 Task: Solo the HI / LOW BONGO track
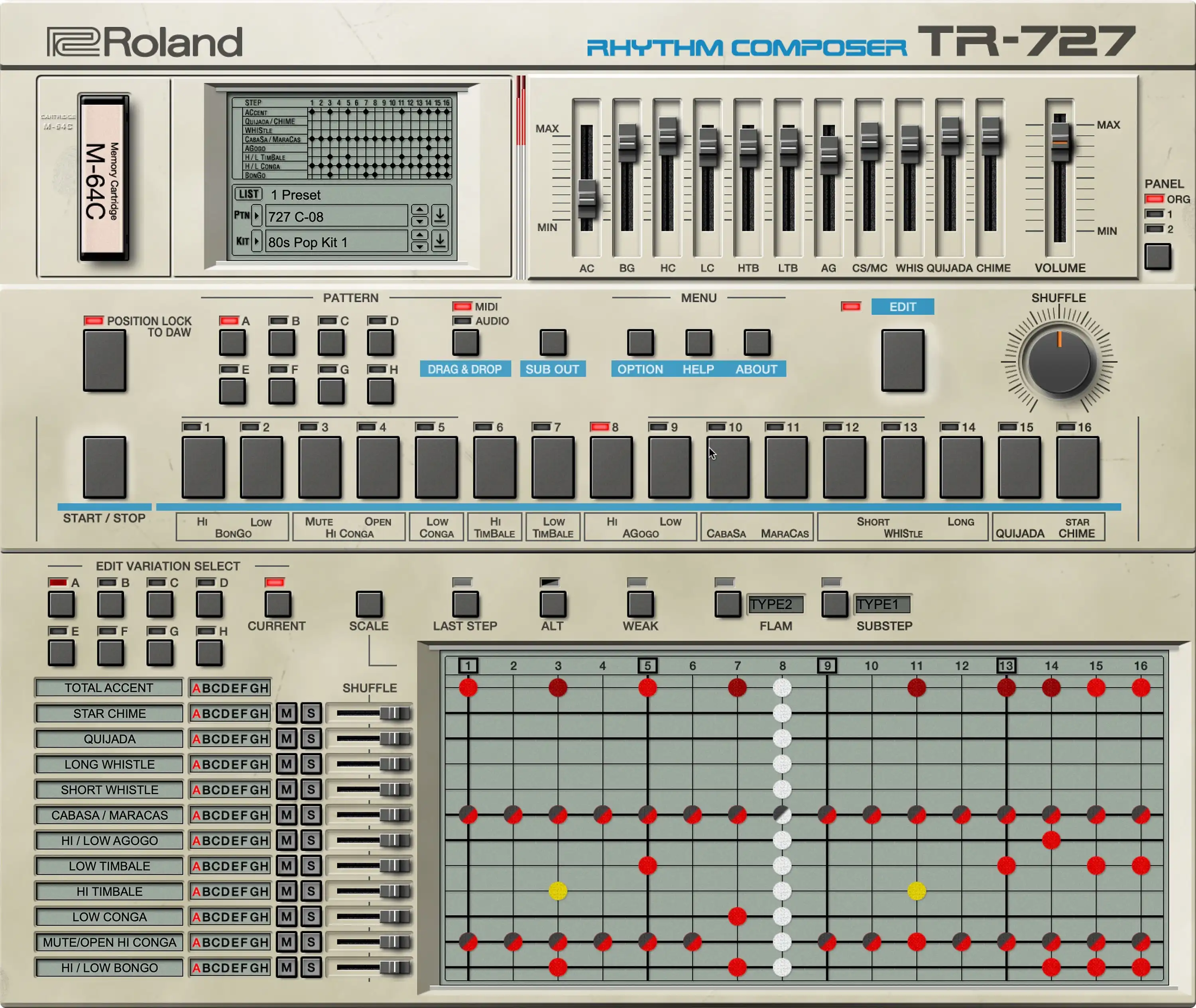tap(311, 967)
